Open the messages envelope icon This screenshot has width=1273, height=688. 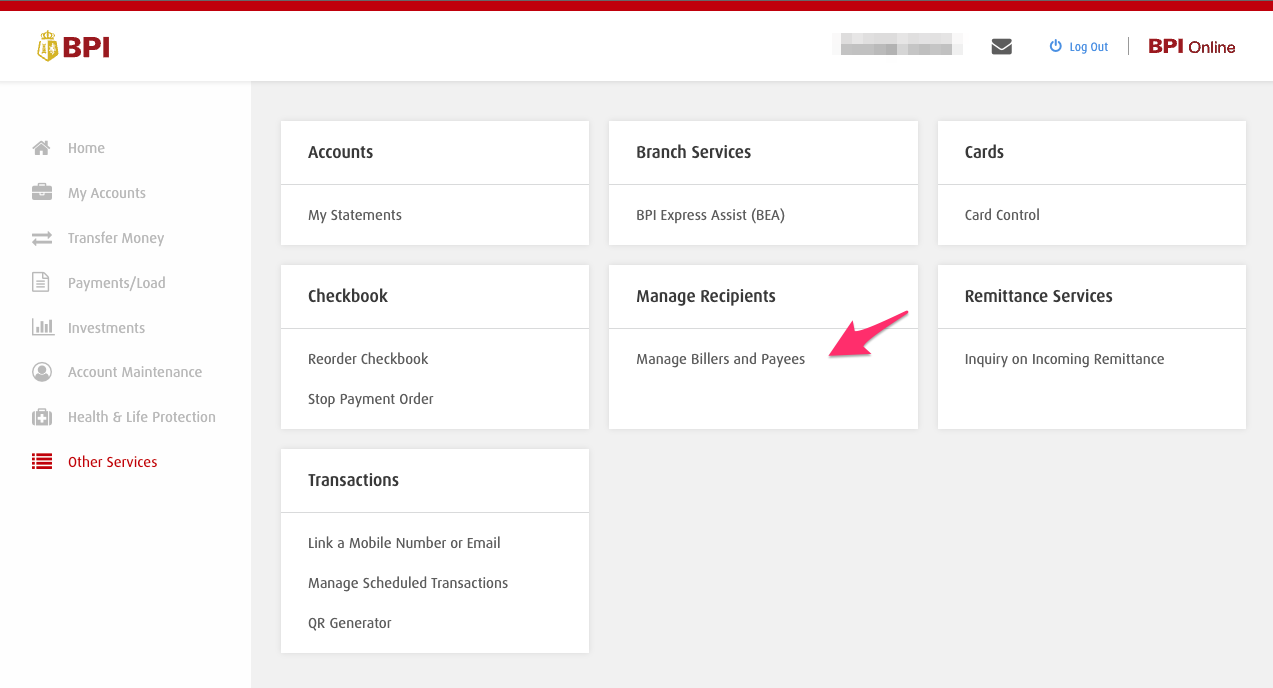[1001, 46]
